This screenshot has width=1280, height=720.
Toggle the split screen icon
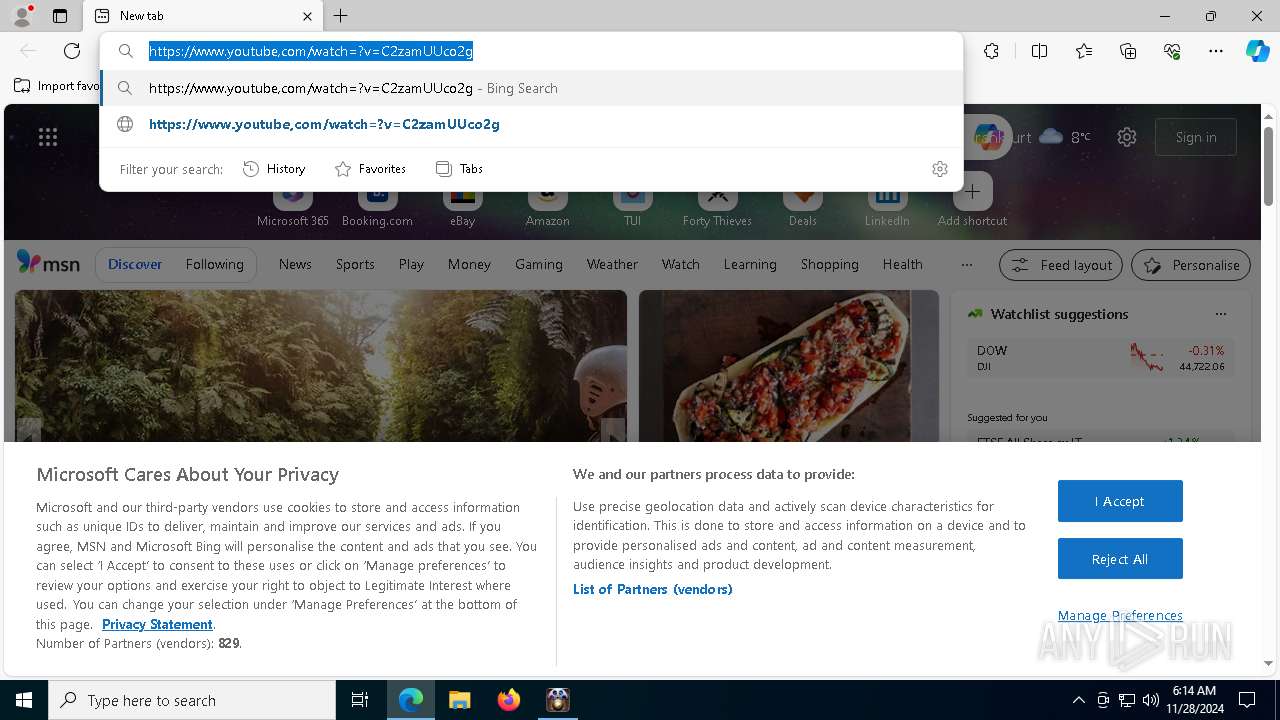pos(1039,51)
